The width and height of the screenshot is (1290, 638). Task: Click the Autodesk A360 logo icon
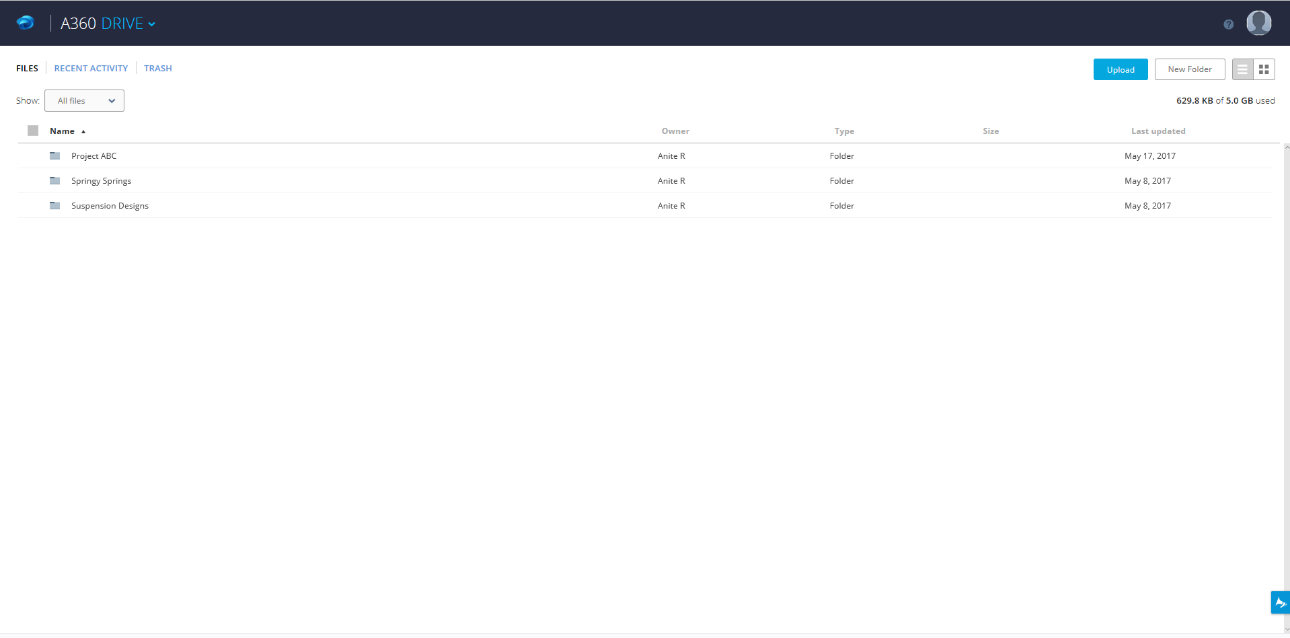click(26, 23)
